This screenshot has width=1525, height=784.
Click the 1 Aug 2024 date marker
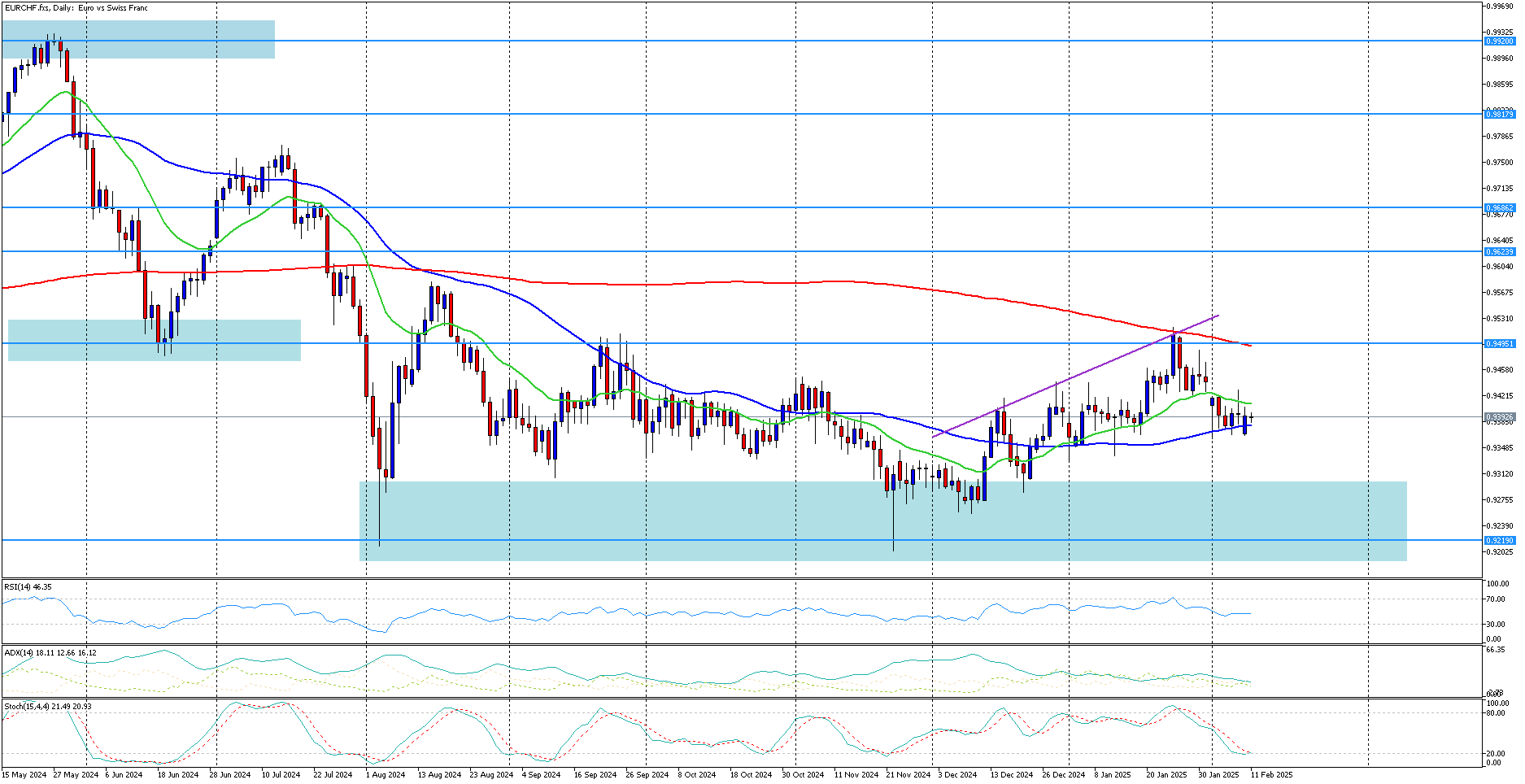pos(386,774)
